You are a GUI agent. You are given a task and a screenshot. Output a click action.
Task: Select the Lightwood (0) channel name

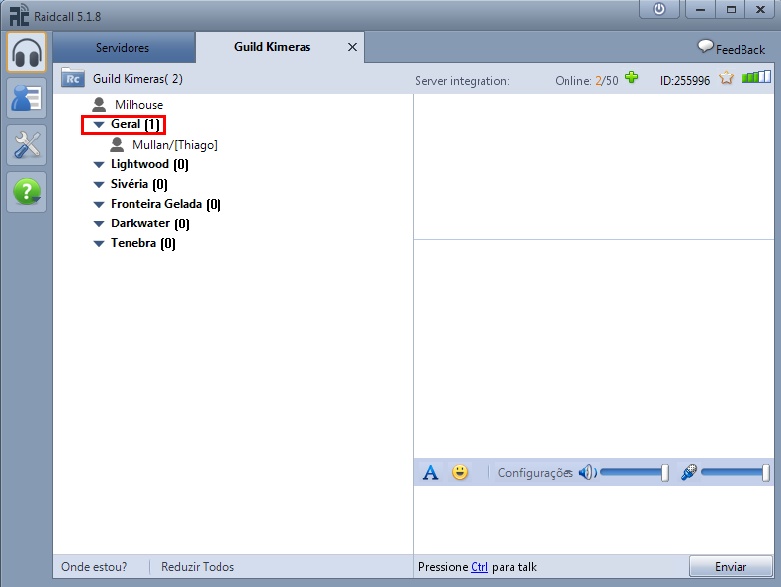(149, 164)
